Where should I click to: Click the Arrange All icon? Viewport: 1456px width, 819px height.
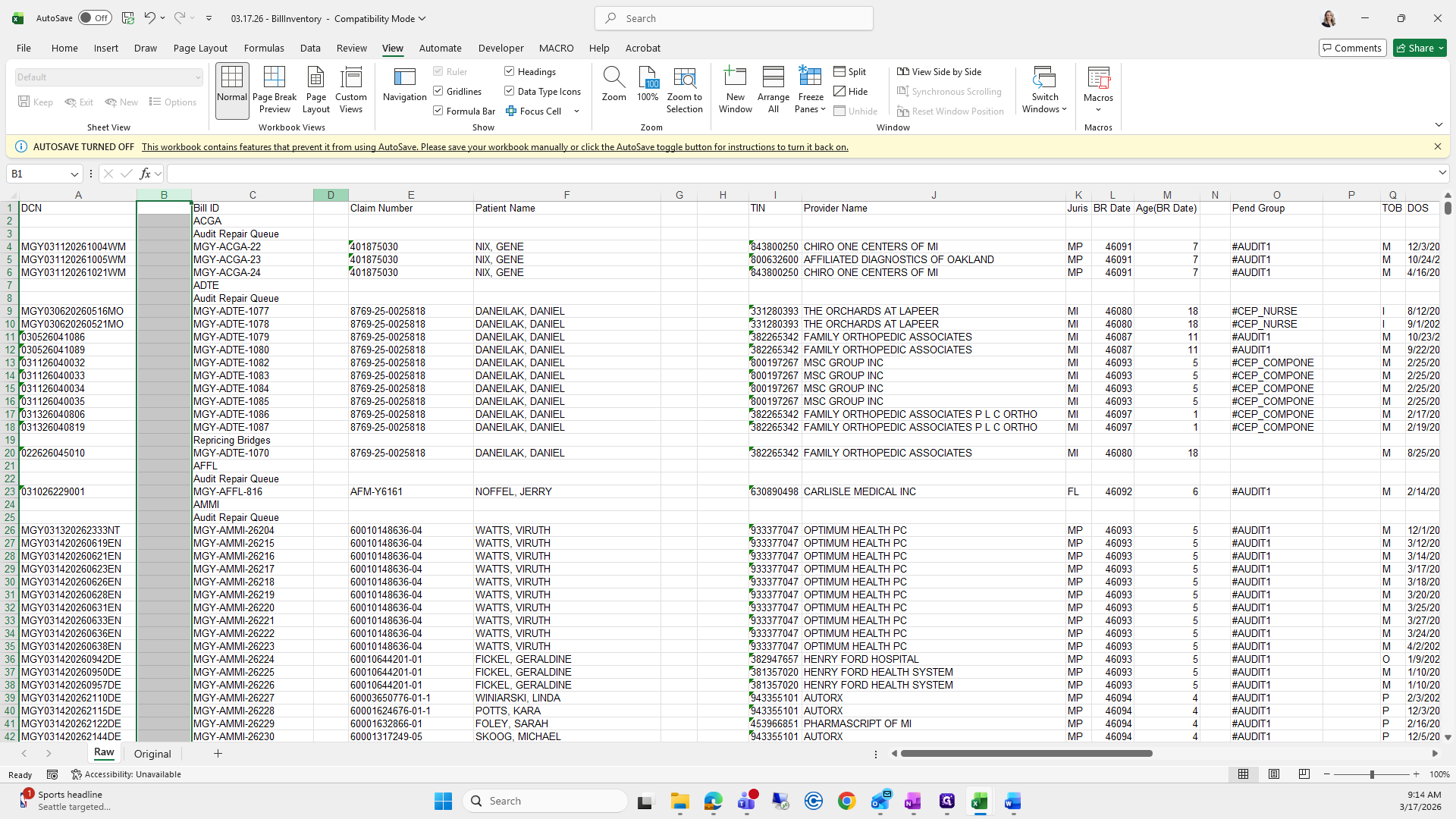[x=773, y=78]
